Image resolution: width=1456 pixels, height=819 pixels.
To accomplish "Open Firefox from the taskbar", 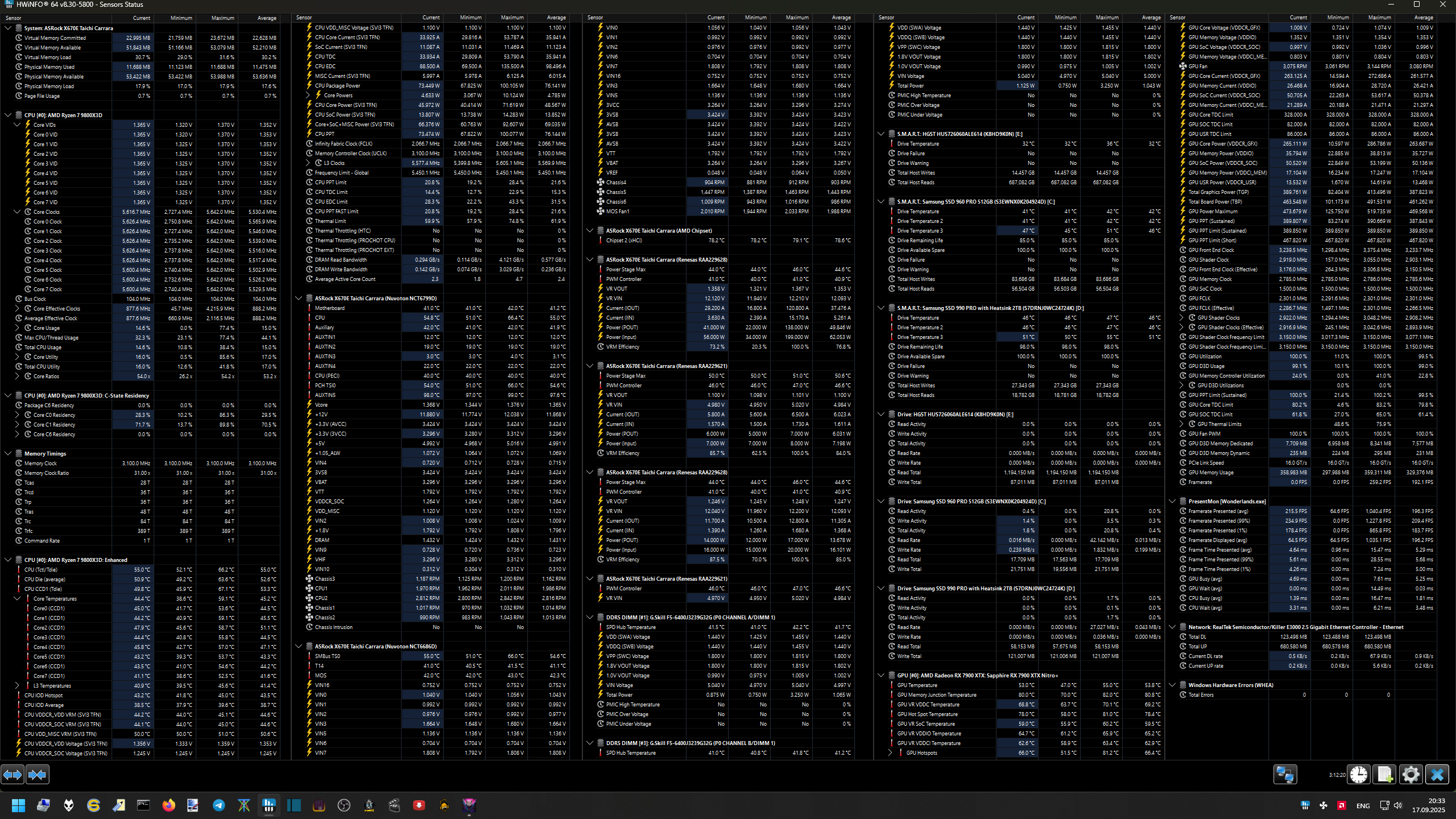I will coord(168,805).
